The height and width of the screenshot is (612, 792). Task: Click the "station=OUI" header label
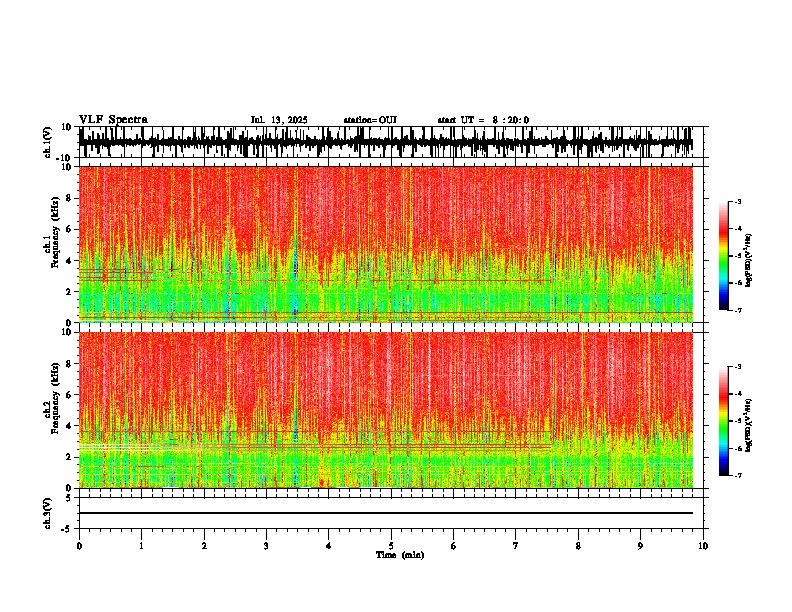[370, 120]
